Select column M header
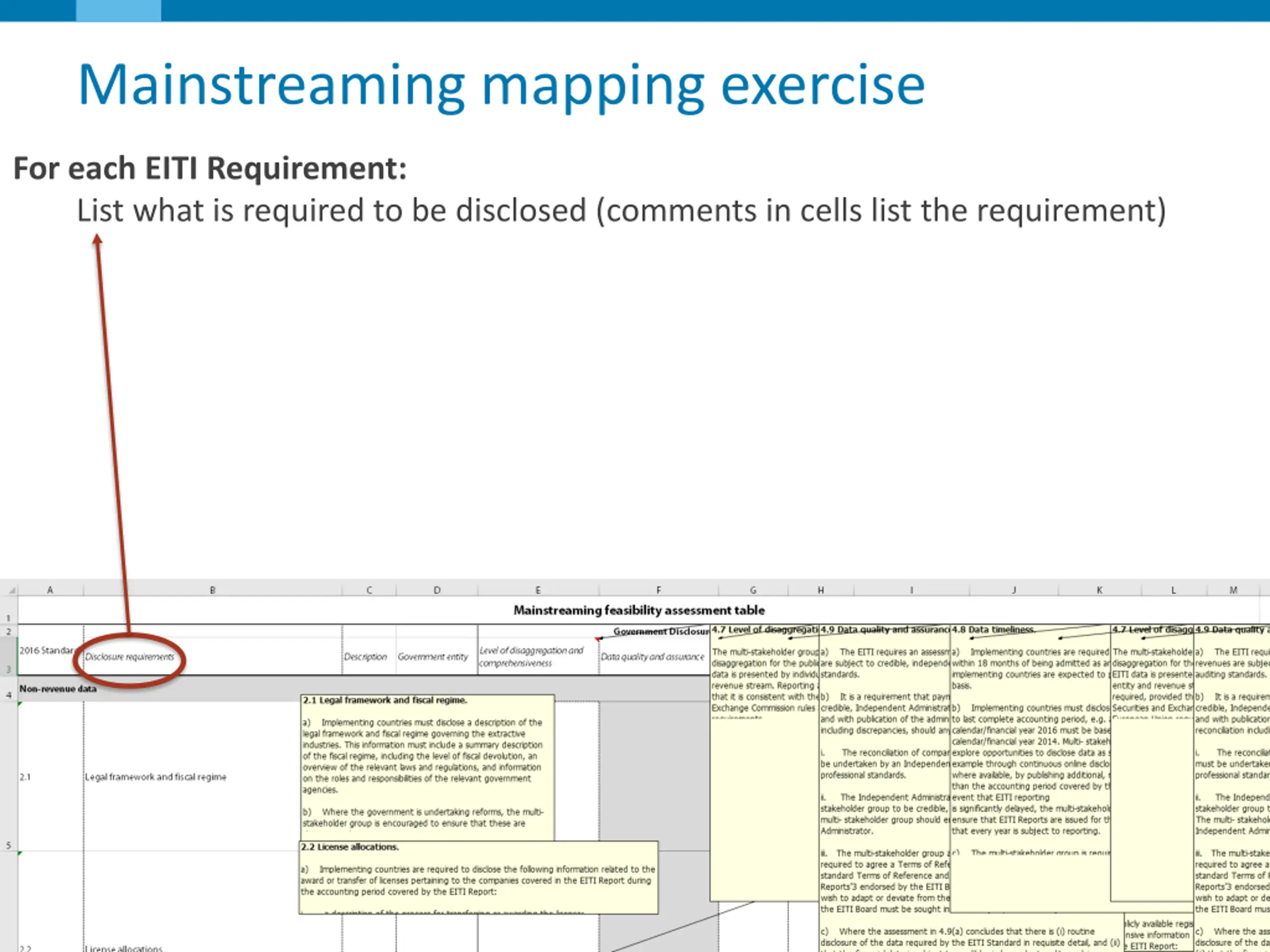 pos(1233,590)
